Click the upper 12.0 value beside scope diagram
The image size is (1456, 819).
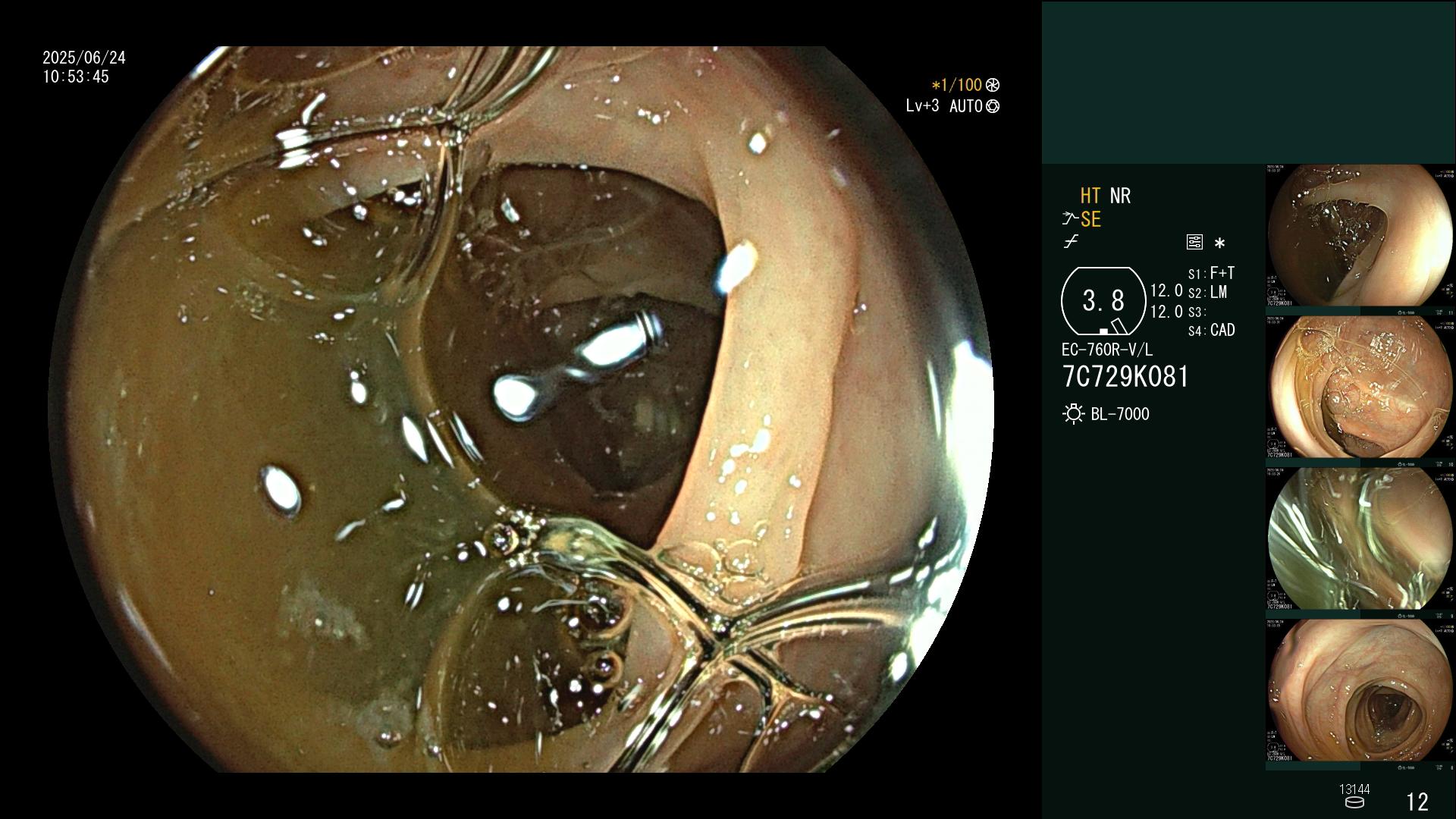point(1166,291)
